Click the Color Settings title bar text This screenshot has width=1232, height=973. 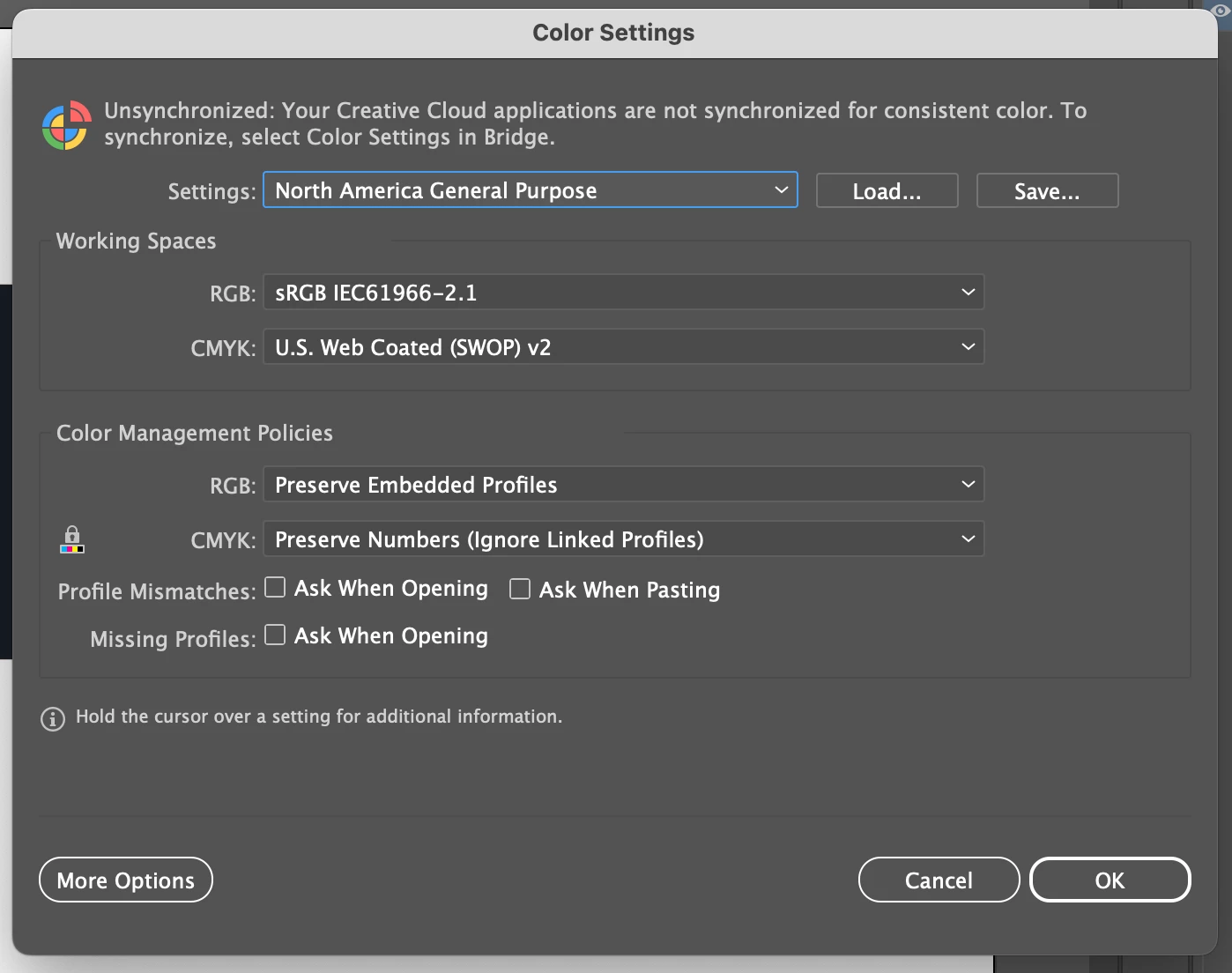(x=613, y=33)
